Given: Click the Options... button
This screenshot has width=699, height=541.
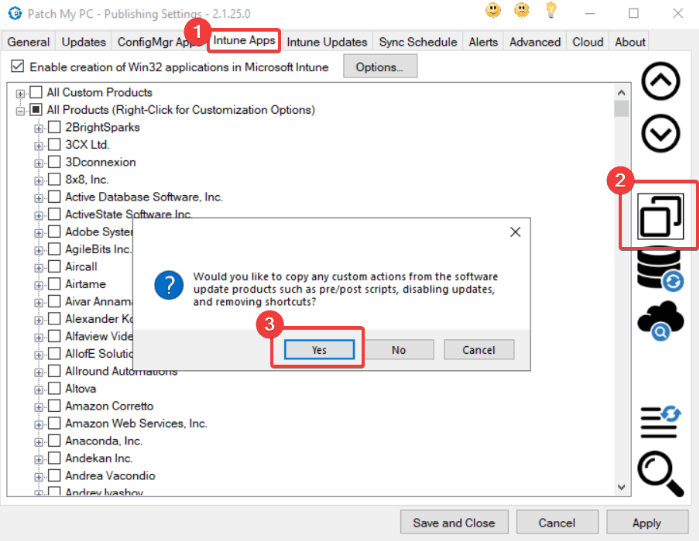Looking at the screenshot, I should click(x=380, y=66).
